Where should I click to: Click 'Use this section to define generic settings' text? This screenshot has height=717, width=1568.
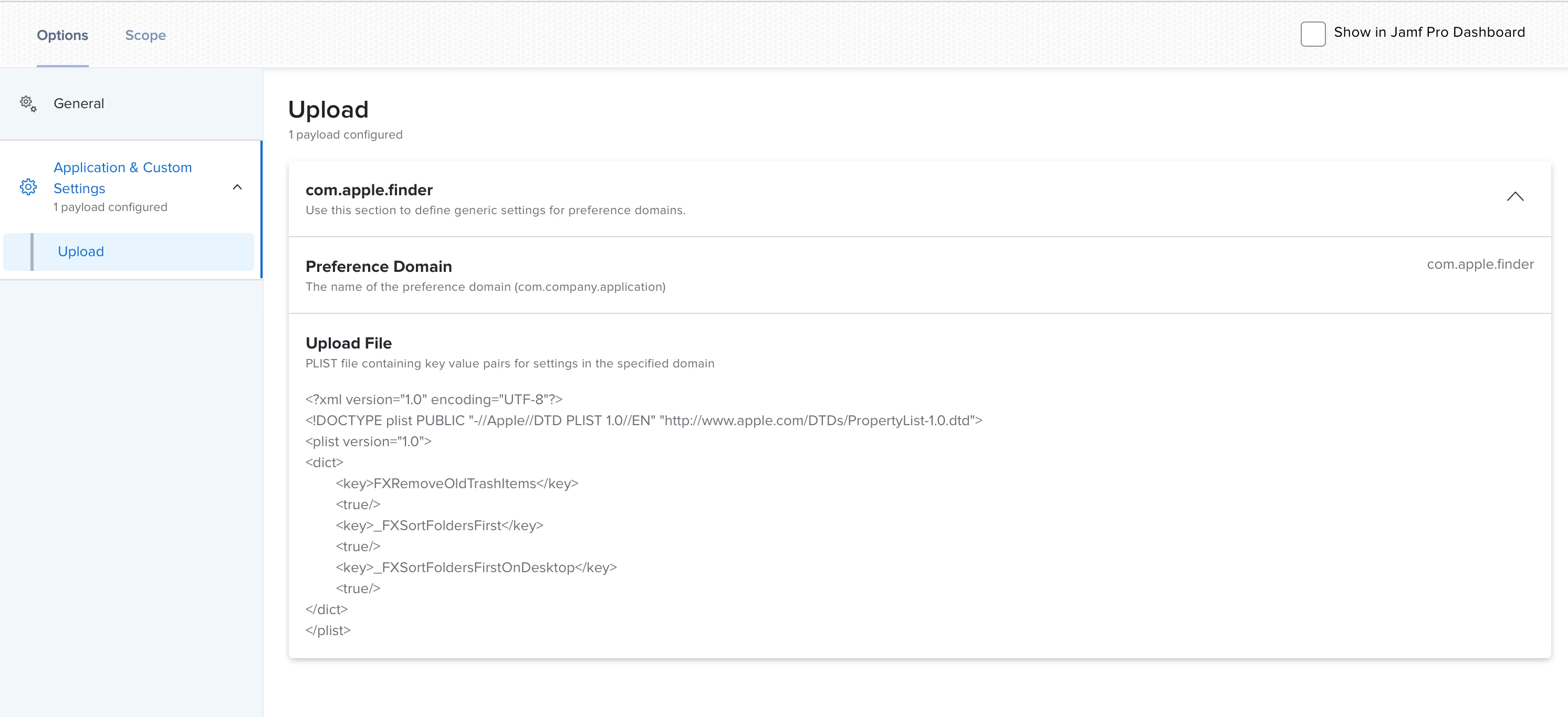(495, 210)
